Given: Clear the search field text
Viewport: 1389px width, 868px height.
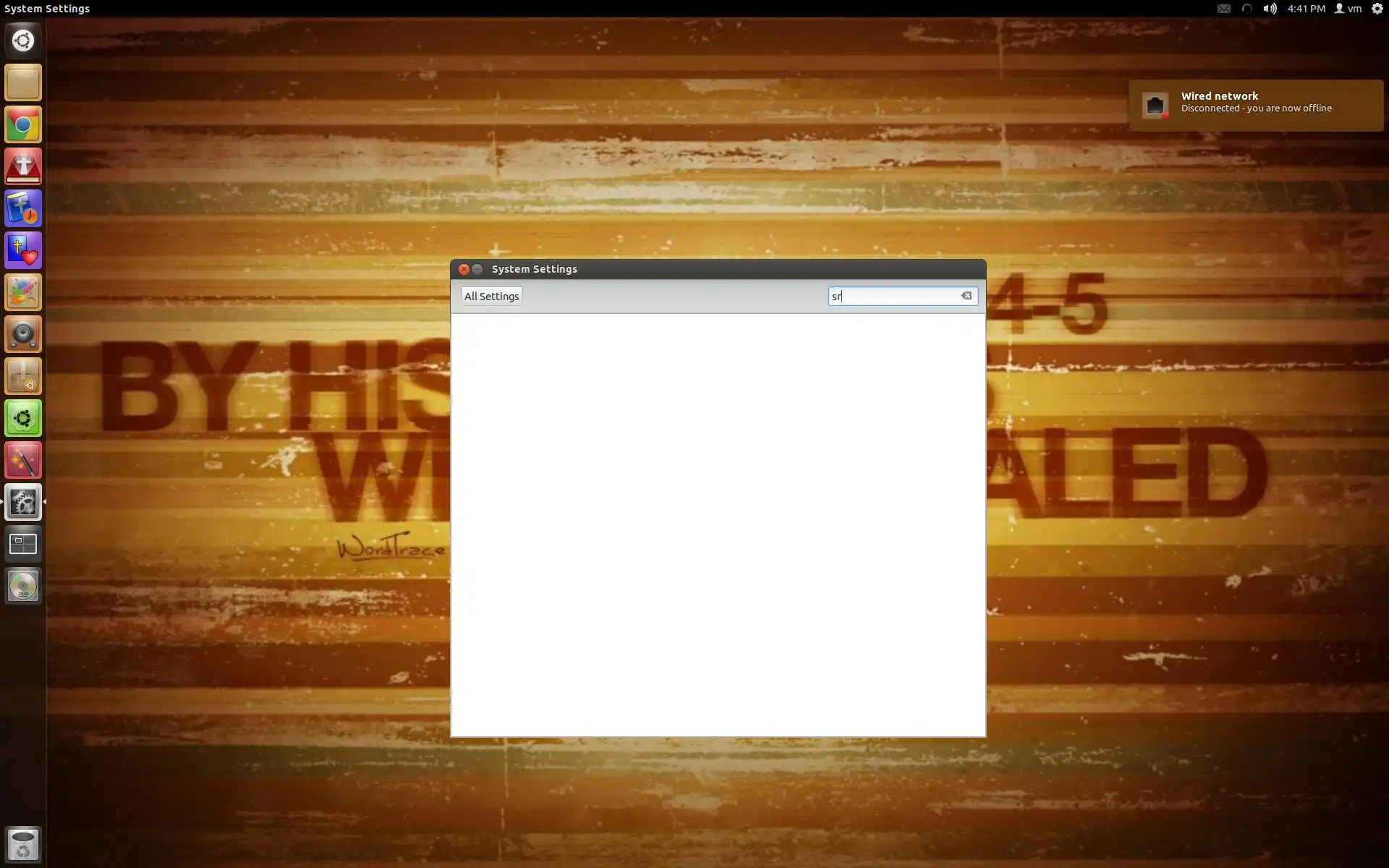Looking at the screenshot, I should click(966, 296).
